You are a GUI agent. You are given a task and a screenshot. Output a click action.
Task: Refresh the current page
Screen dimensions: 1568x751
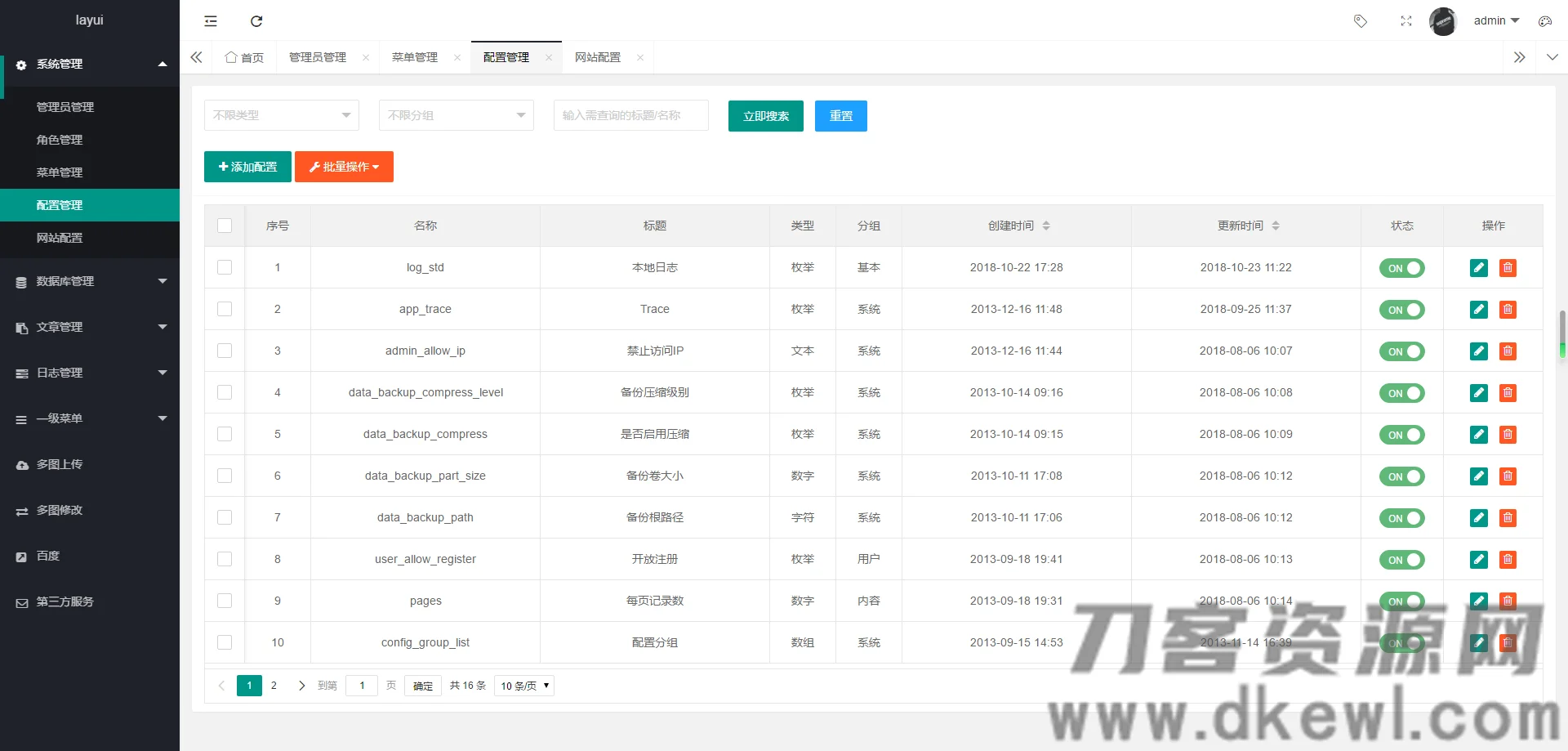[256, 21]
